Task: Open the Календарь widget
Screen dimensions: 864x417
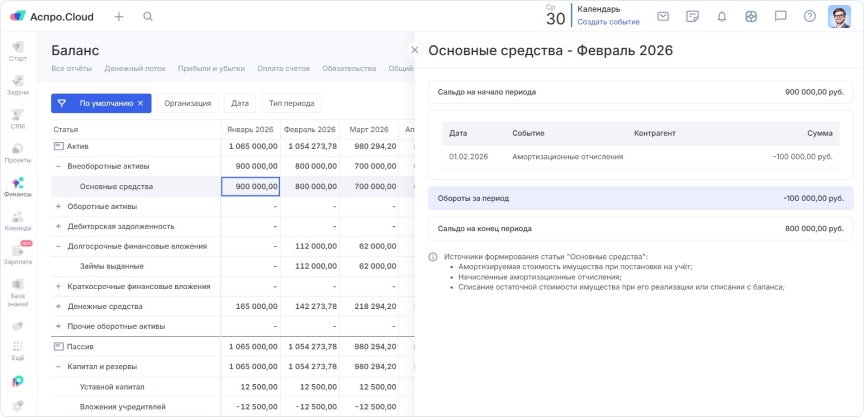Action: pyautogui.click(x=599, y=9)
